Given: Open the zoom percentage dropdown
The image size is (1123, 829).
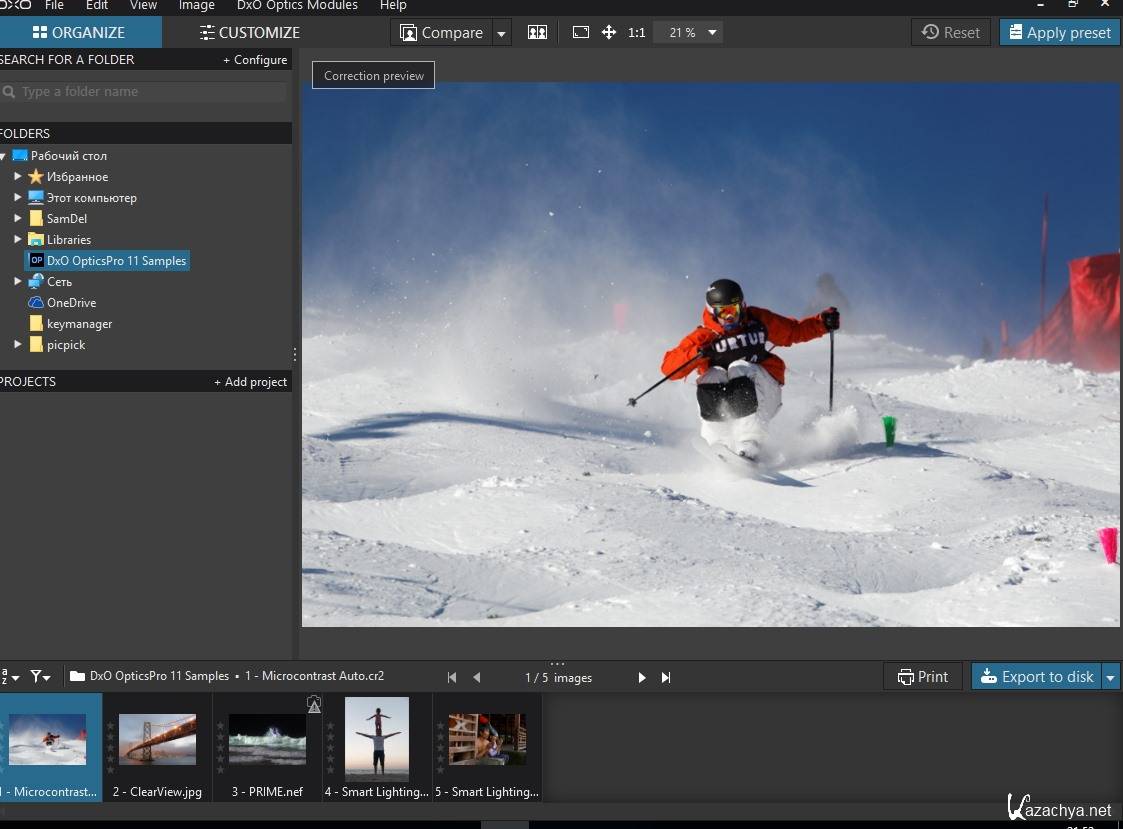Looking at the screenshot, I should pos(712,32).
